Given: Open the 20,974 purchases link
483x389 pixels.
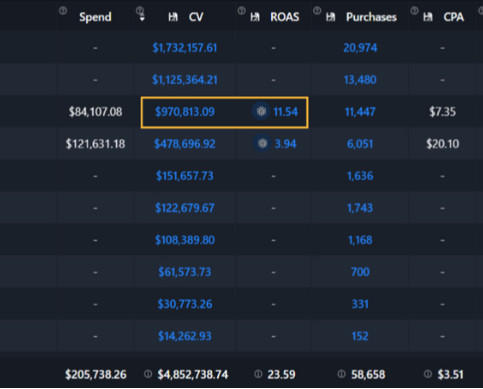Looking at the screenshot, I should 360,48.
